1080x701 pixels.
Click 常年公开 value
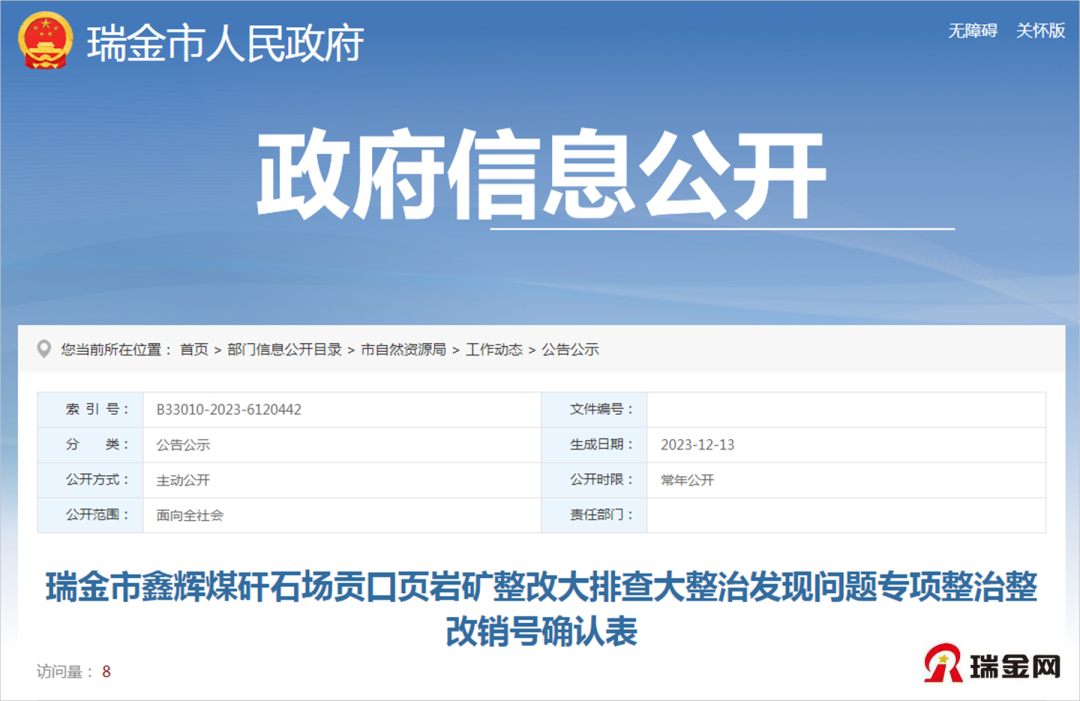687,480
